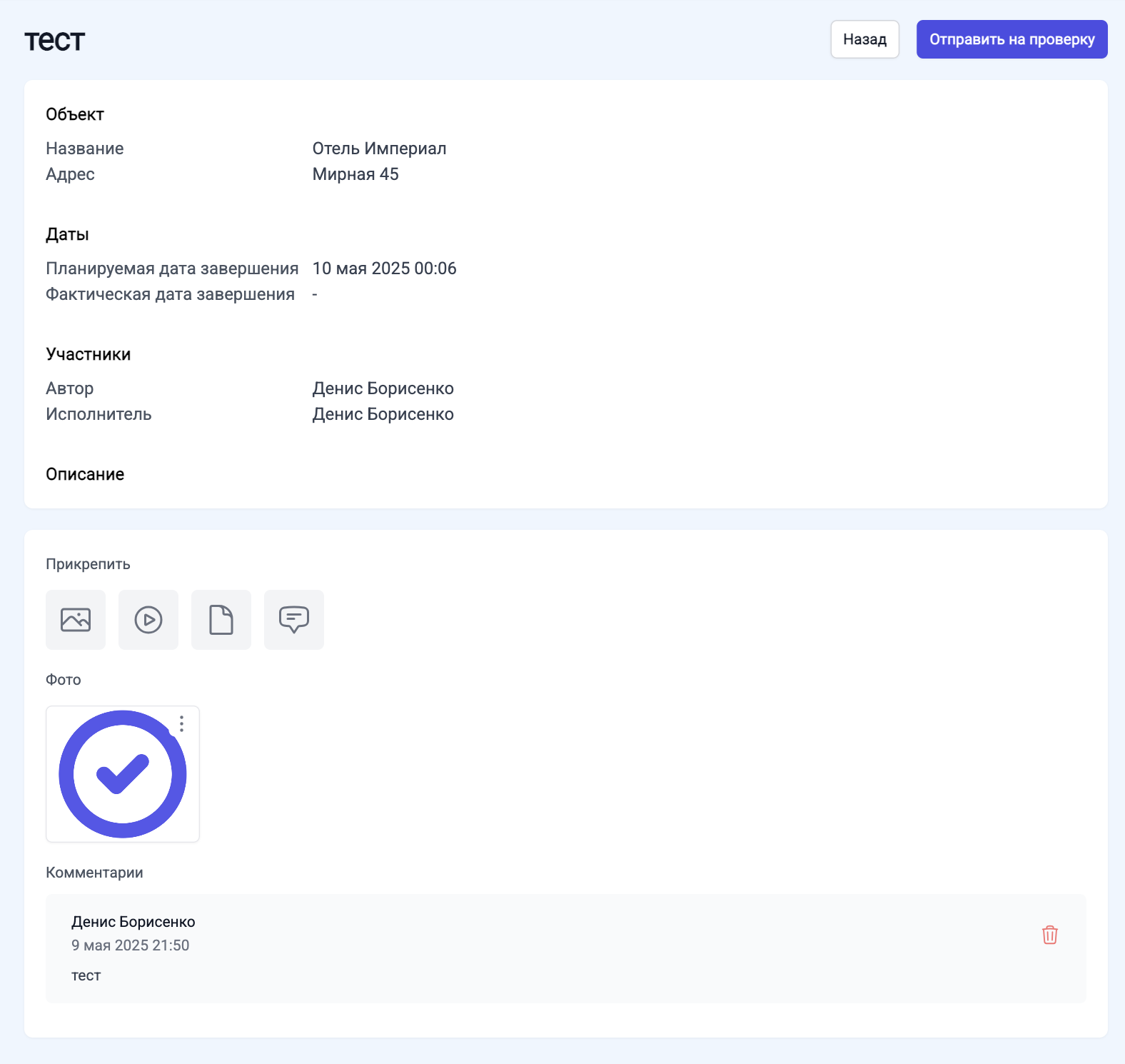The height and width of the screenshot is (1064, 1125).
Task: Click the comment body text тест
Action: tap(86, 975)
